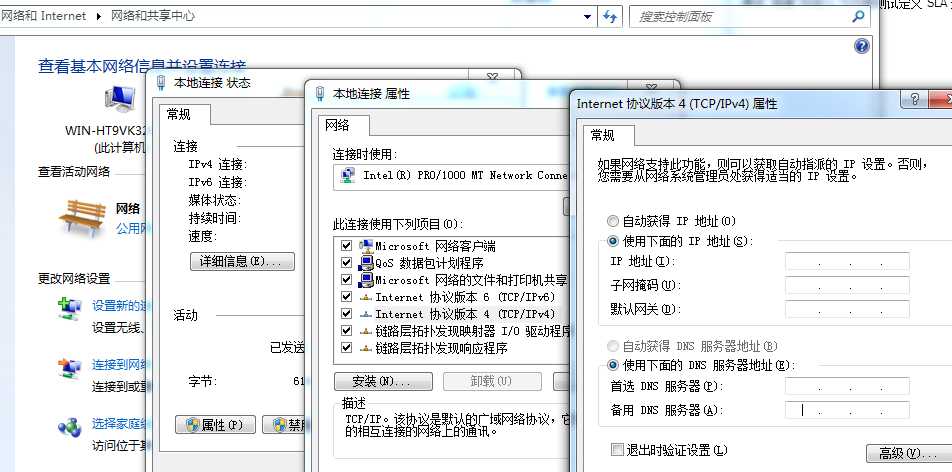Click the connect to network icon
The width and height of the screenshot is (952, 472).
tap(70, 369)
